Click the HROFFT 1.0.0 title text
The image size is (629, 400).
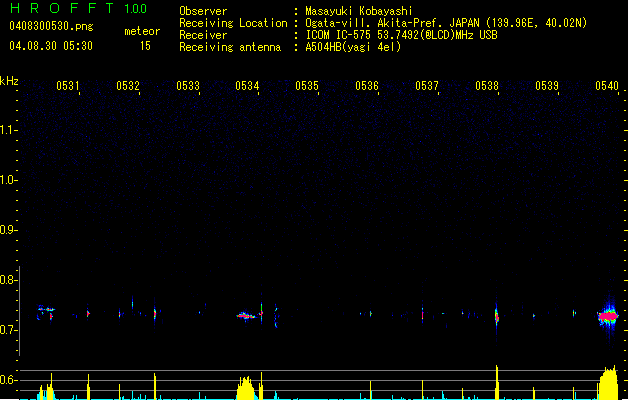[78, 8]
